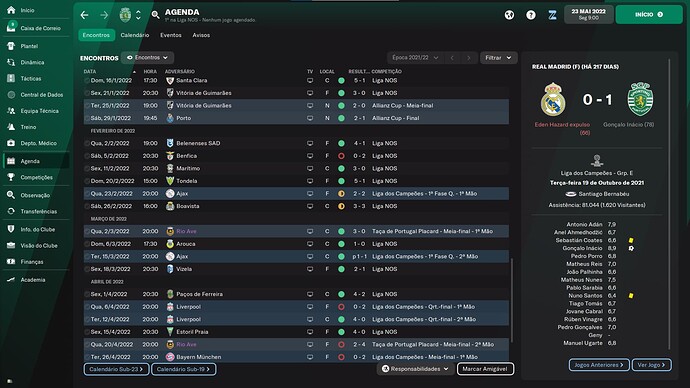This screenshot has height=388, width=690.
Task: Open the world globe icon in top bar
Action: click(509, 15)
